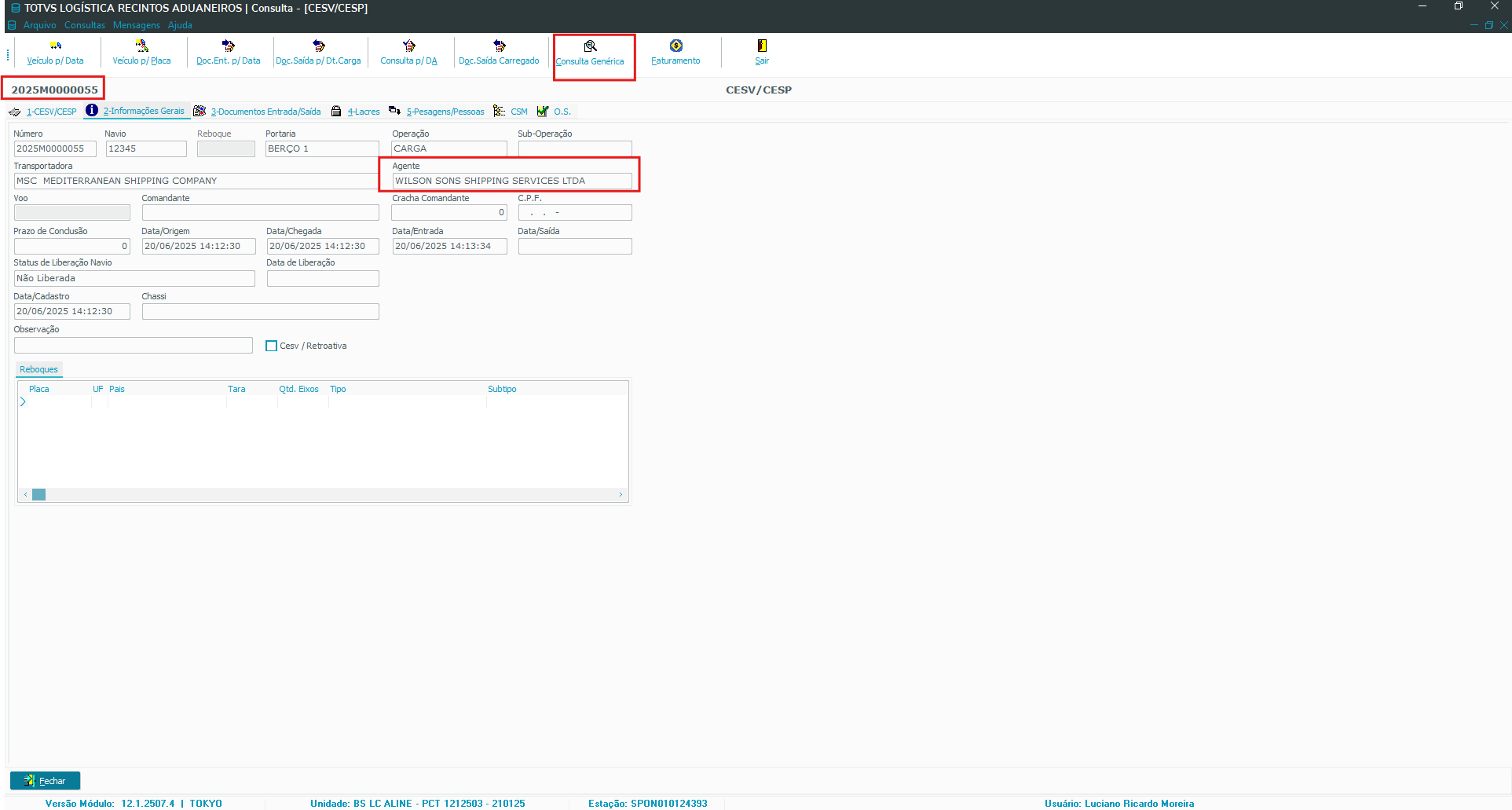Click the Transportadora field

pos(196,181)
